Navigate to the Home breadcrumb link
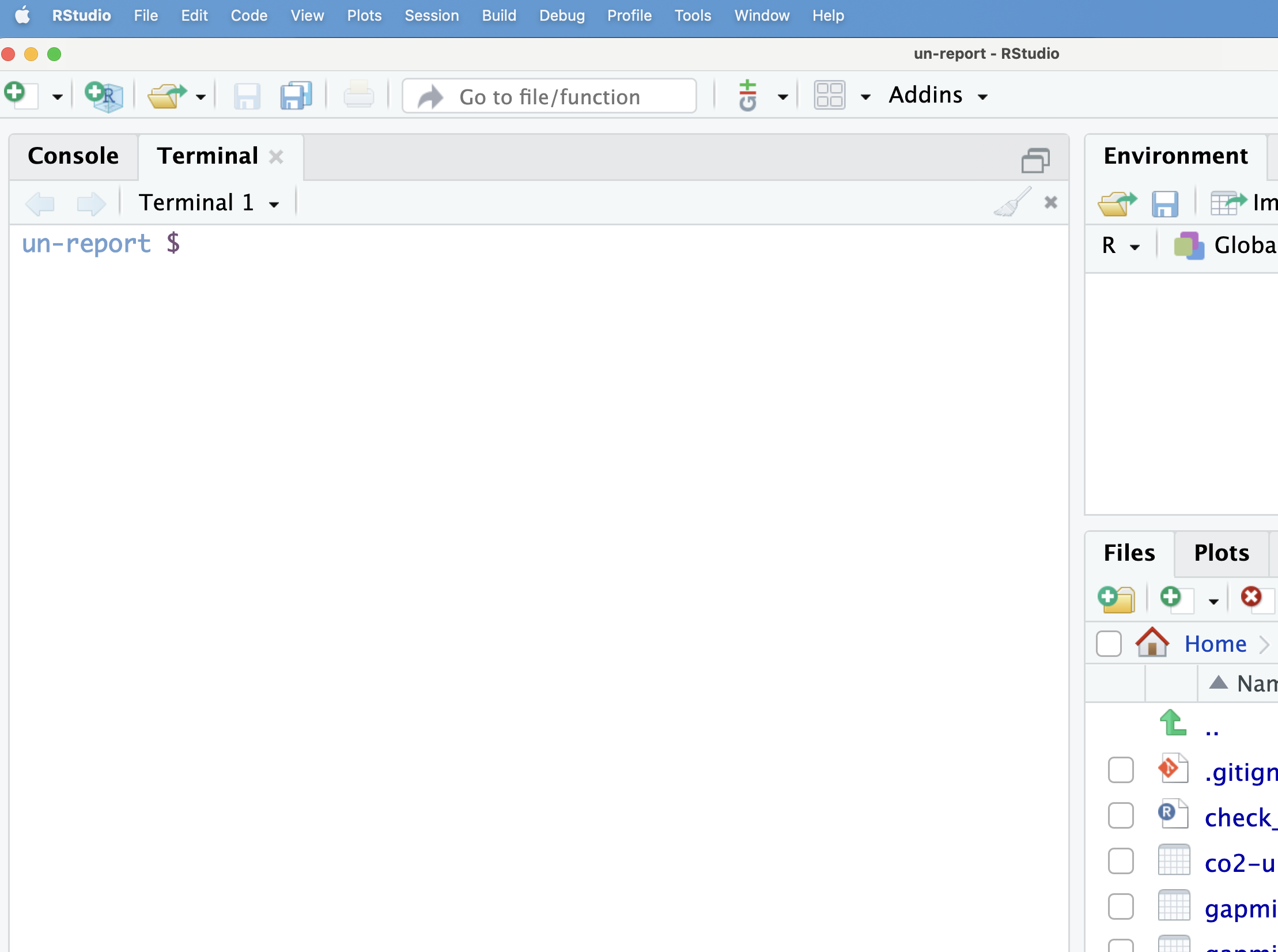 [x=1215, y=644]
